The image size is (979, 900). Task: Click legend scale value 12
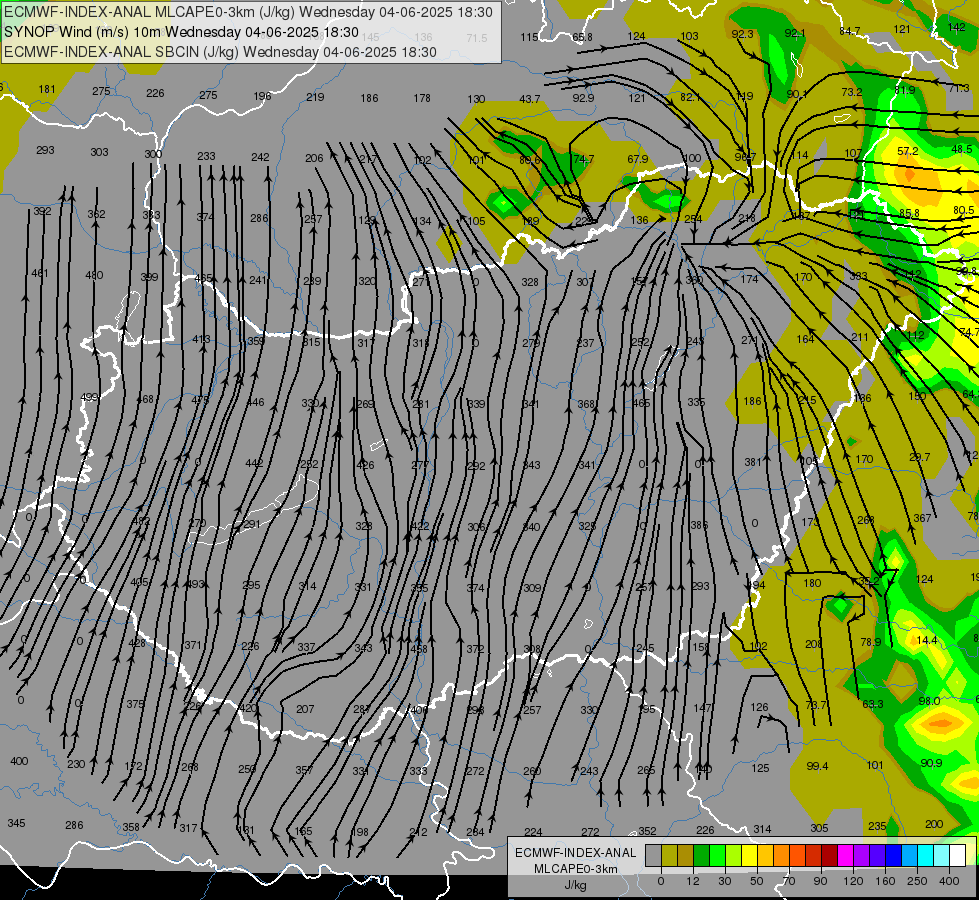[x=692, y=881]
